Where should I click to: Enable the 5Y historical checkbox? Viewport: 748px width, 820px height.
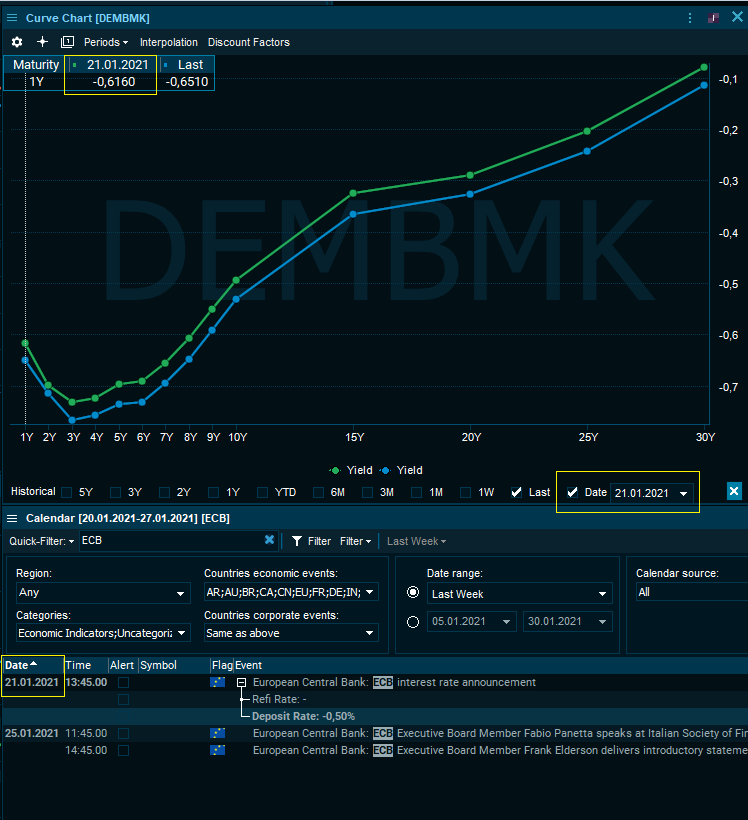[67, 492]
